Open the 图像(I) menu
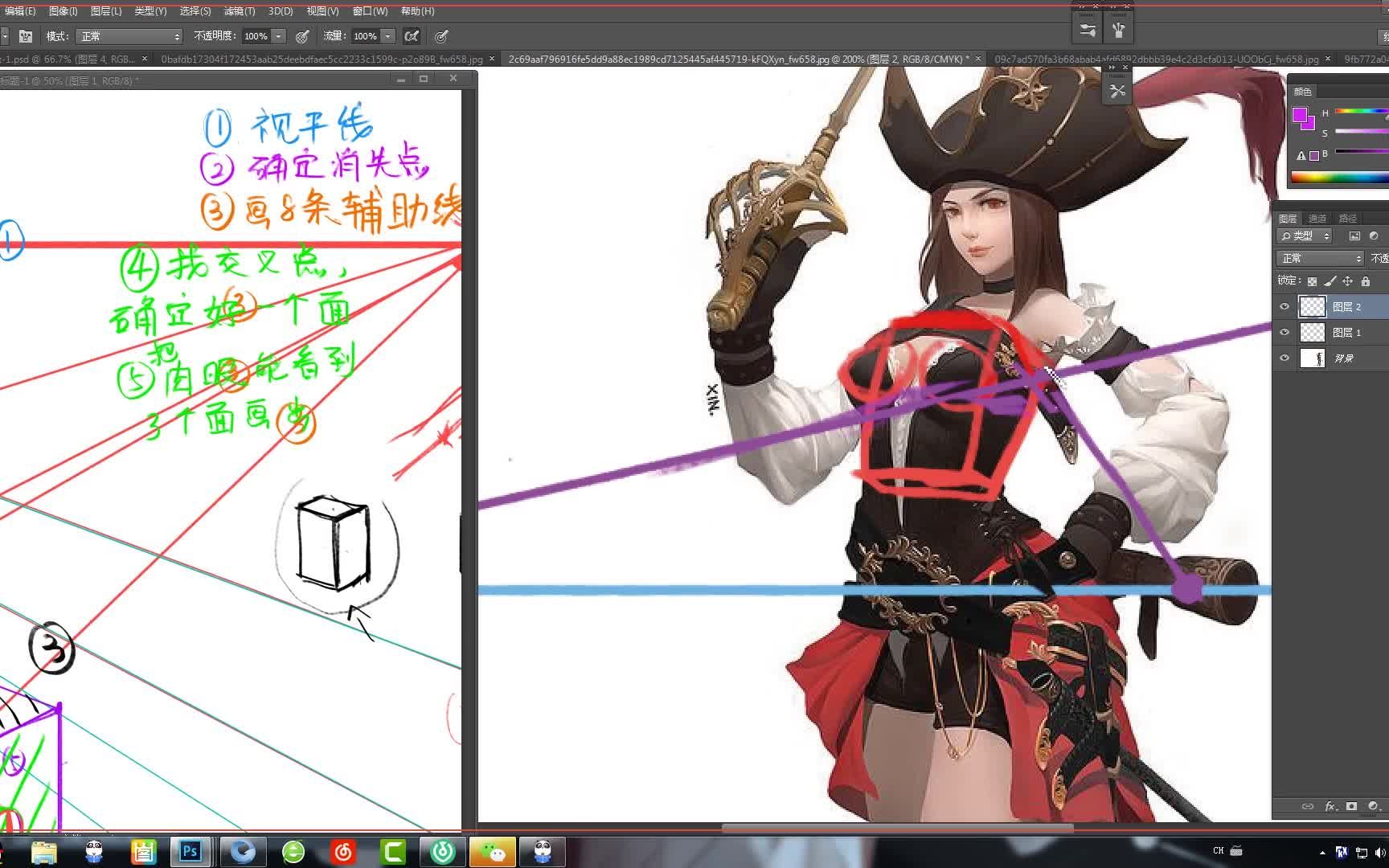1389x868 pixels. [63, 11]
